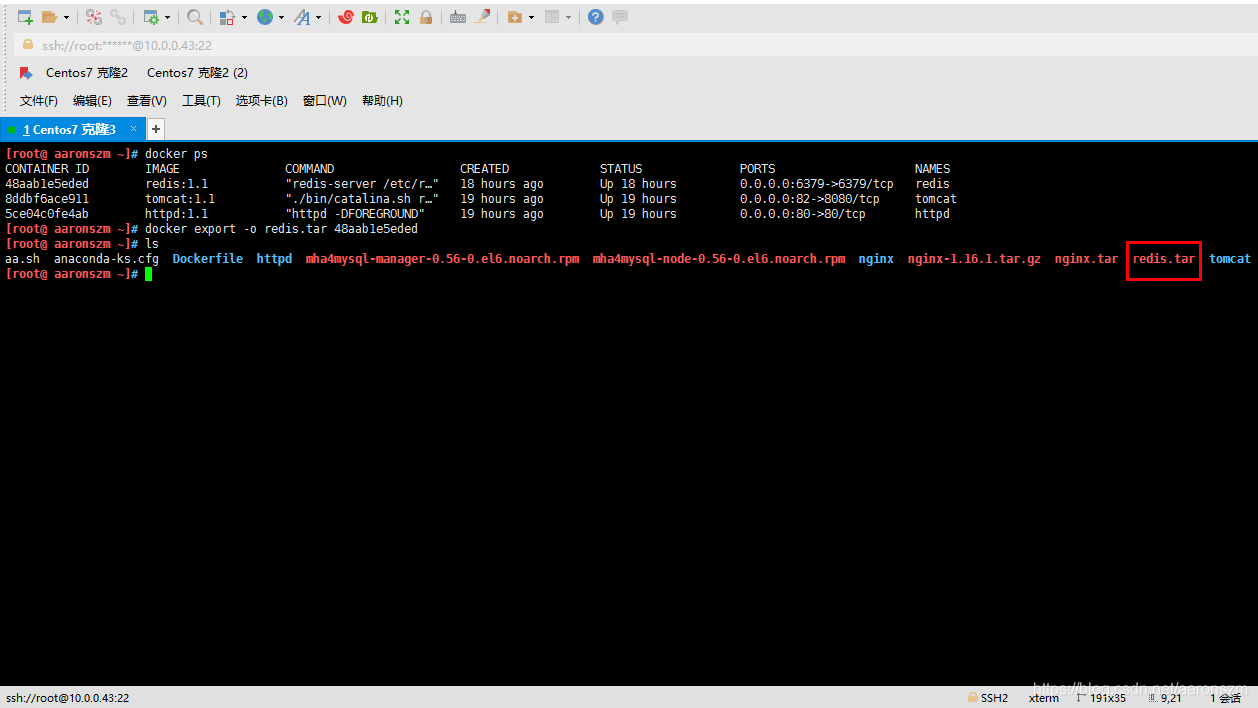Click container ID '5ce04c0fe4ab' in docker ps
This screenshot has height=708, width=1258.
(x=47, y=214)
